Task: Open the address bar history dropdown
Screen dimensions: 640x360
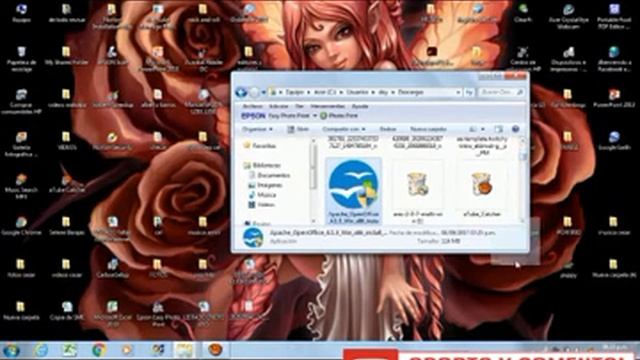Action: pos(458,93)
